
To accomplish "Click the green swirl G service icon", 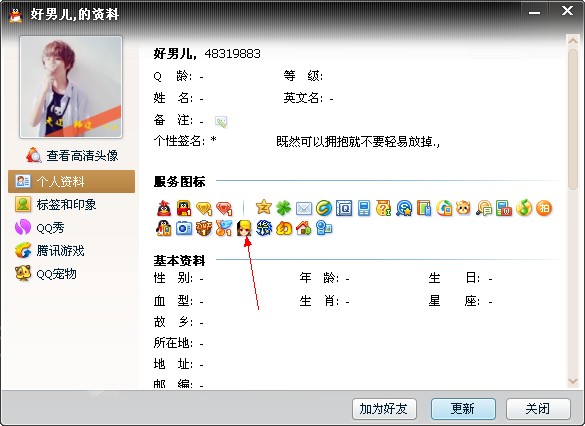I will tap(324, 208).
